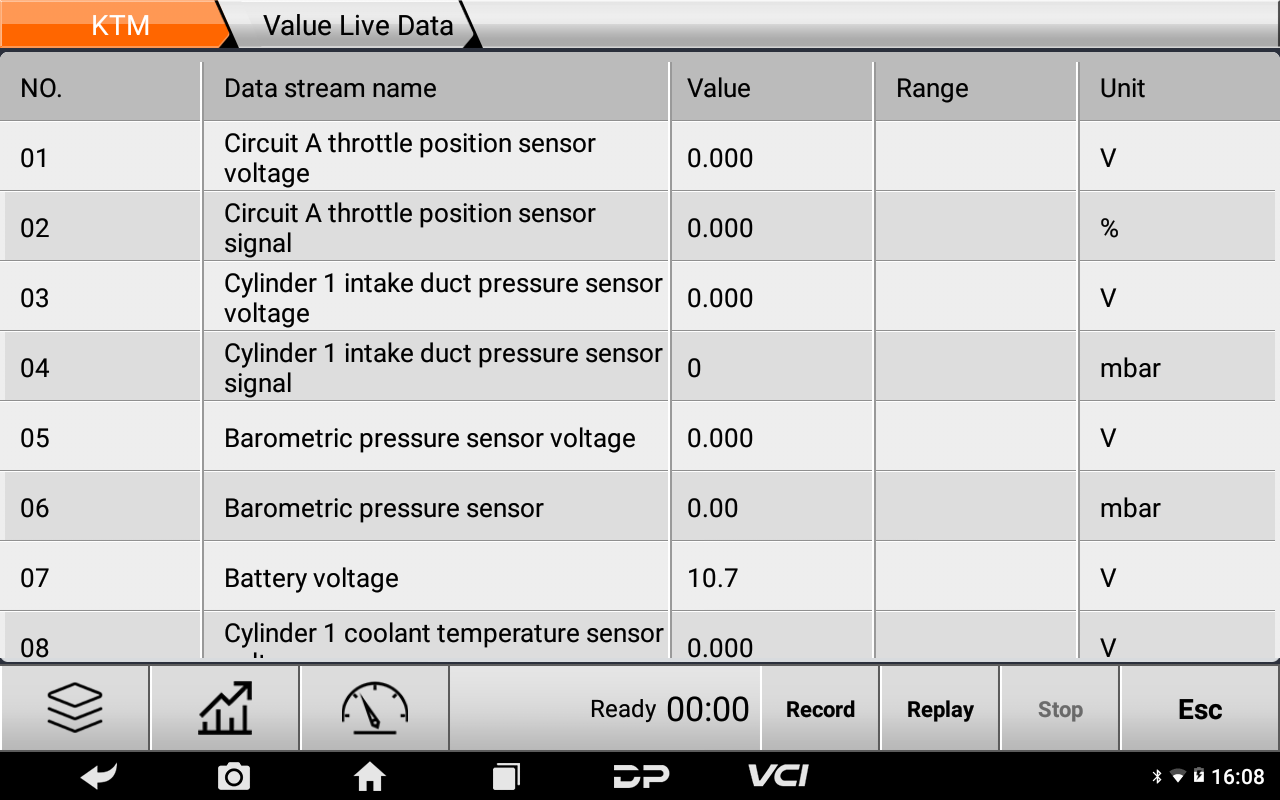Click the Record button
Image resolution: width=1280 pixels, height=800 pixels.
820,709
